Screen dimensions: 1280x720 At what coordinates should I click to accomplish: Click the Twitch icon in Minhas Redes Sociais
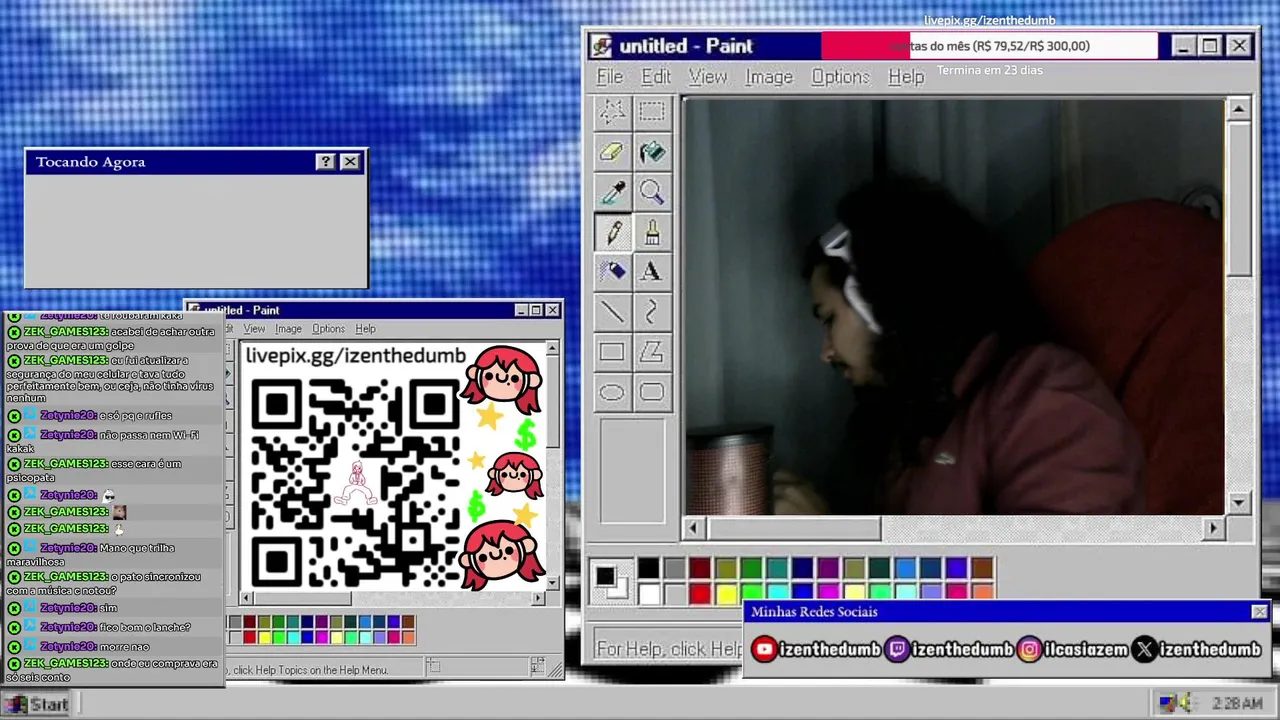click(897, 649)
